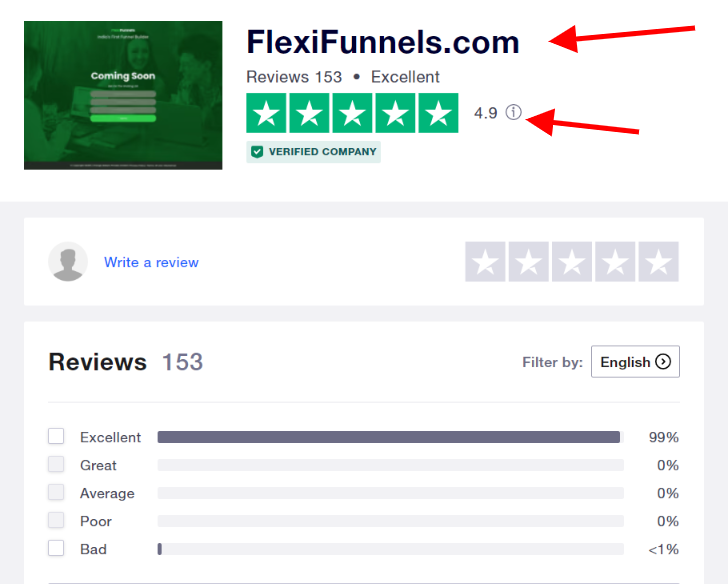Image resolution: width=728 pixels, height=584 pixels.
Task: Open the Coming Soon website thumbnail
Action: pyautogui.click(x=123, y=95)
